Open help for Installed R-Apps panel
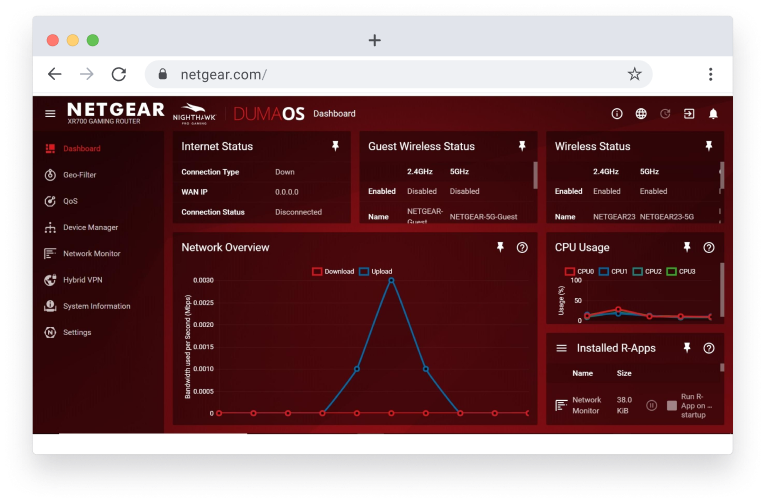The height and width of the screenshot is (503, 765). click(x=709, y=348)
